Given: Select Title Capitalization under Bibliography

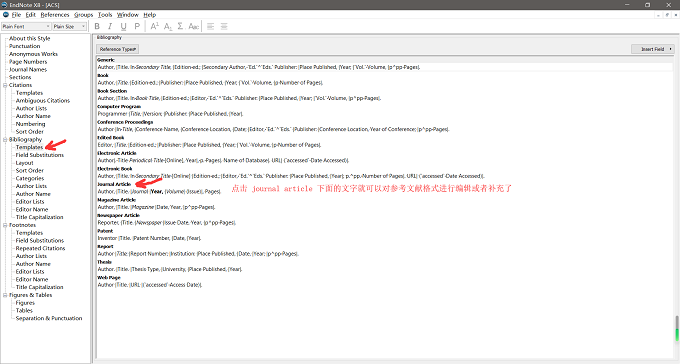Looking at the screenshot, I should (x=39, y=217).
